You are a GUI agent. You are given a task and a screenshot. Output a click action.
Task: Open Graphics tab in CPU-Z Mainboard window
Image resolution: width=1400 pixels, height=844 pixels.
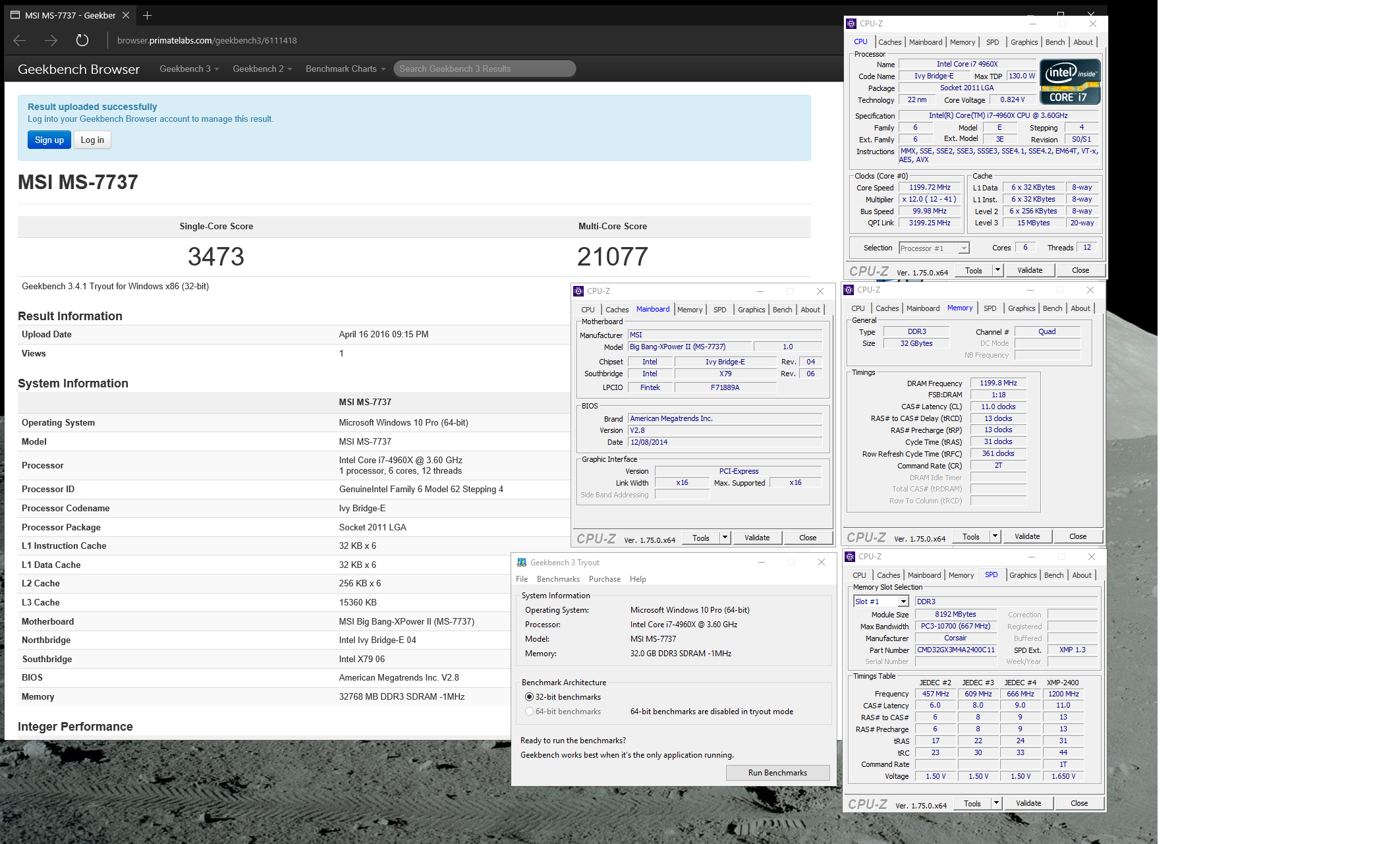point(751,310)
